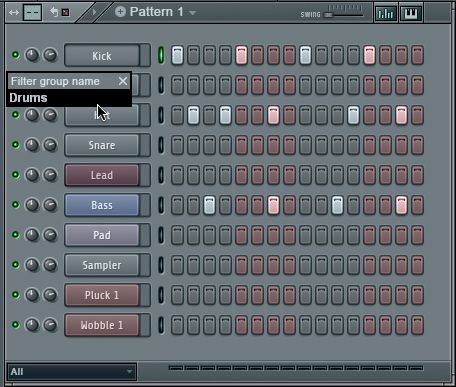Toggle the first step of Snare row

[x=177, y=145]
